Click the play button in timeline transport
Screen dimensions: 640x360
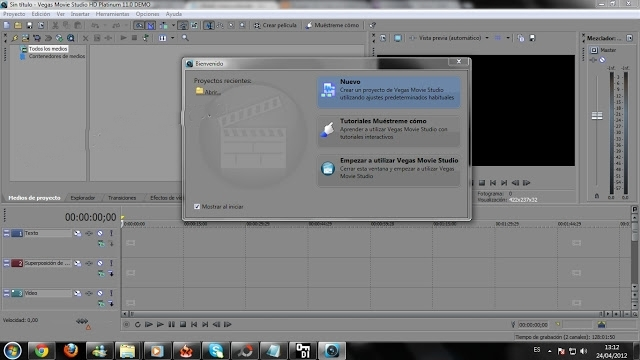click(x=160, y=324)
